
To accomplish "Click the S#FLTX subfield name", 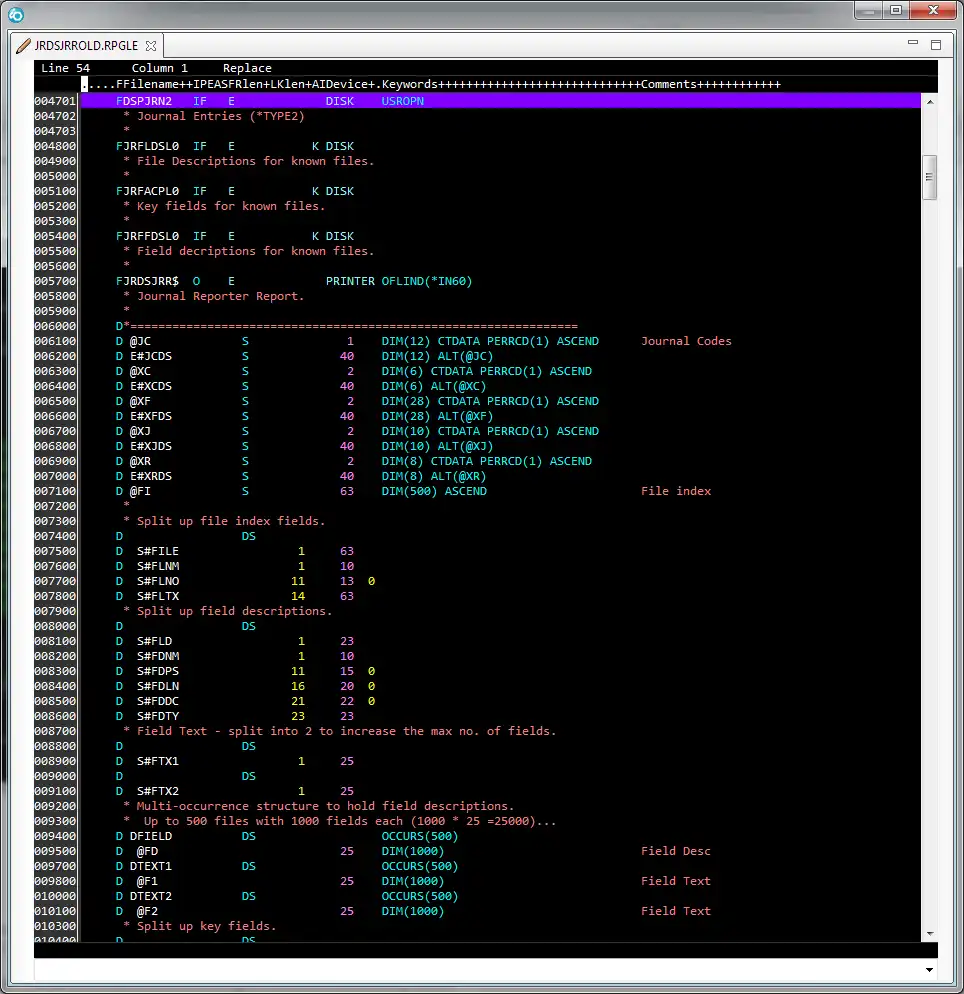I will coord(158,596).
